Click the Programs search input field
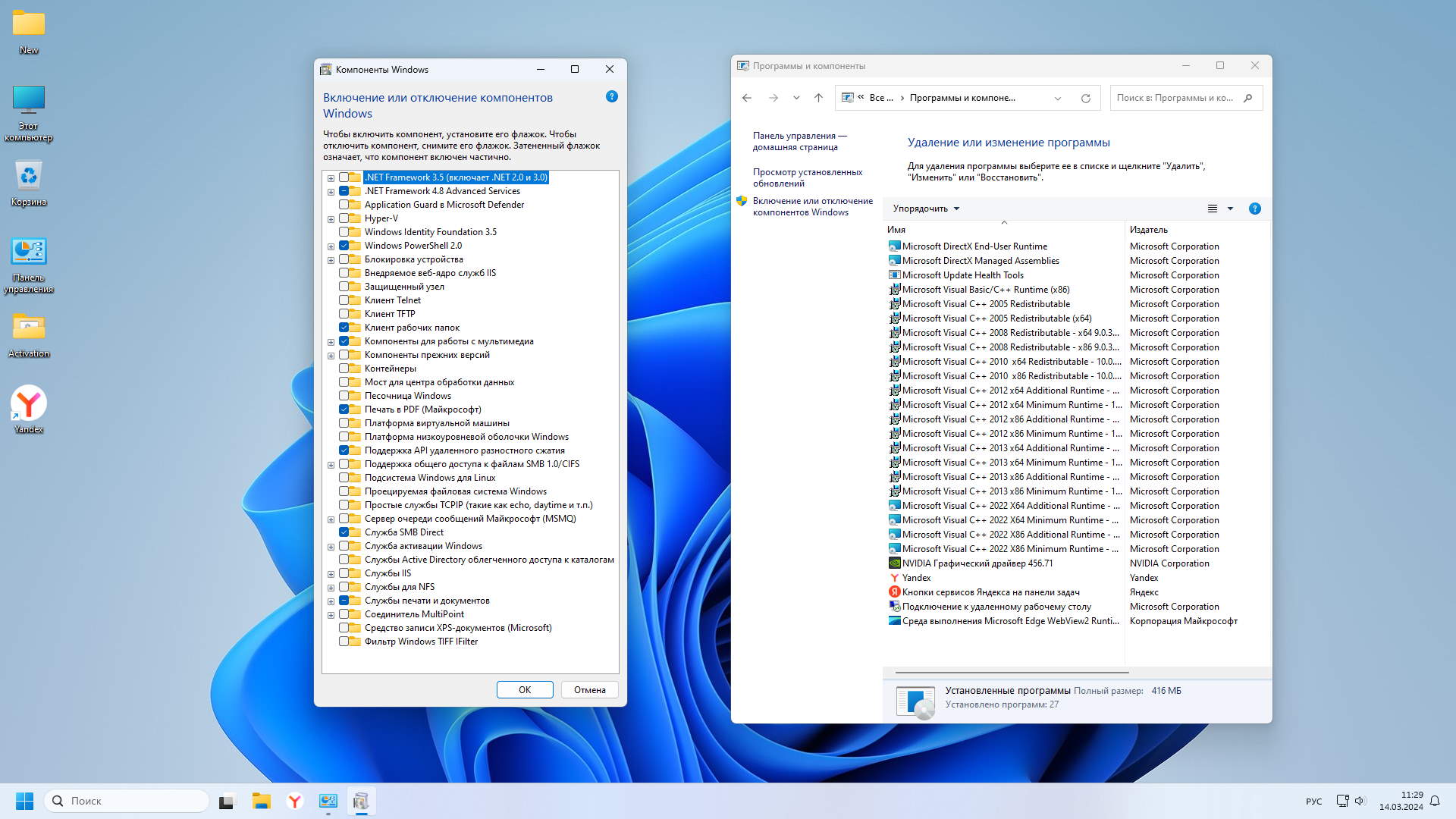The width and height of the screenshot is (1456, 819). point(1175,98)
